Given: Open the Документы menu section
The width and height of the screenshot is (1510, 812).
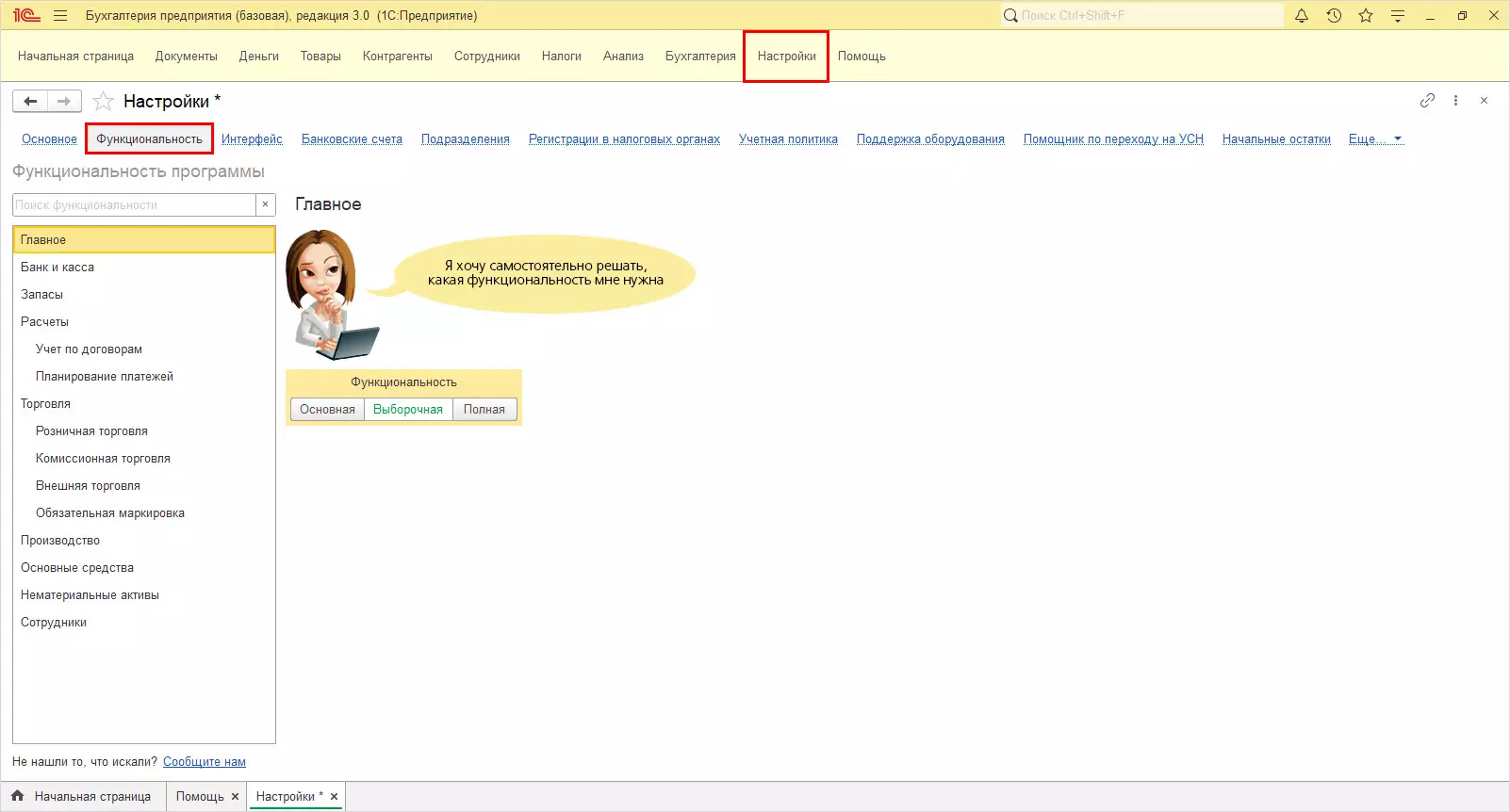Looking at the screenshot, I should coord(187,57).
